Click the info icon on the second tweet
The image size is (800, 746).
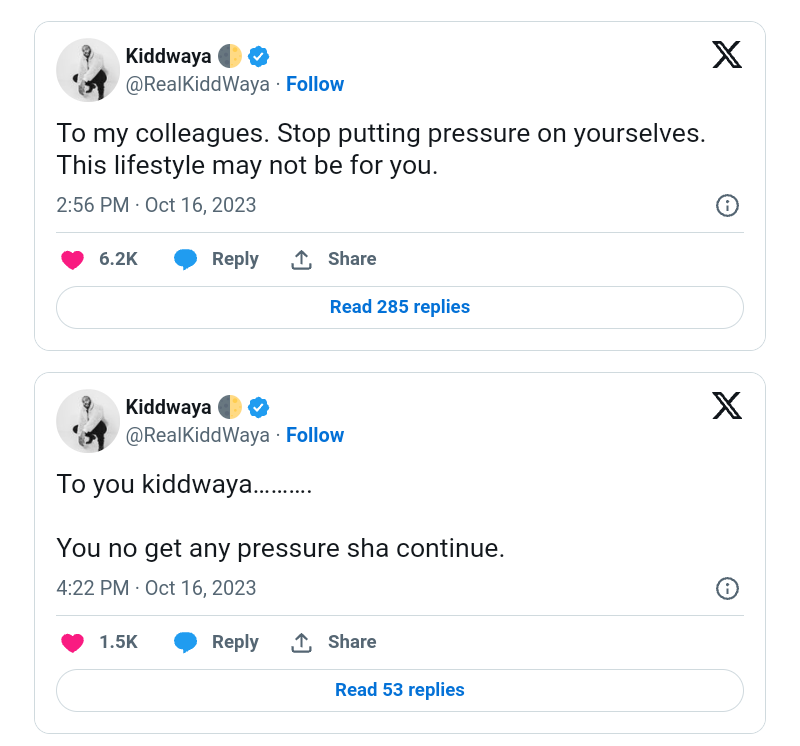point(727,588)
